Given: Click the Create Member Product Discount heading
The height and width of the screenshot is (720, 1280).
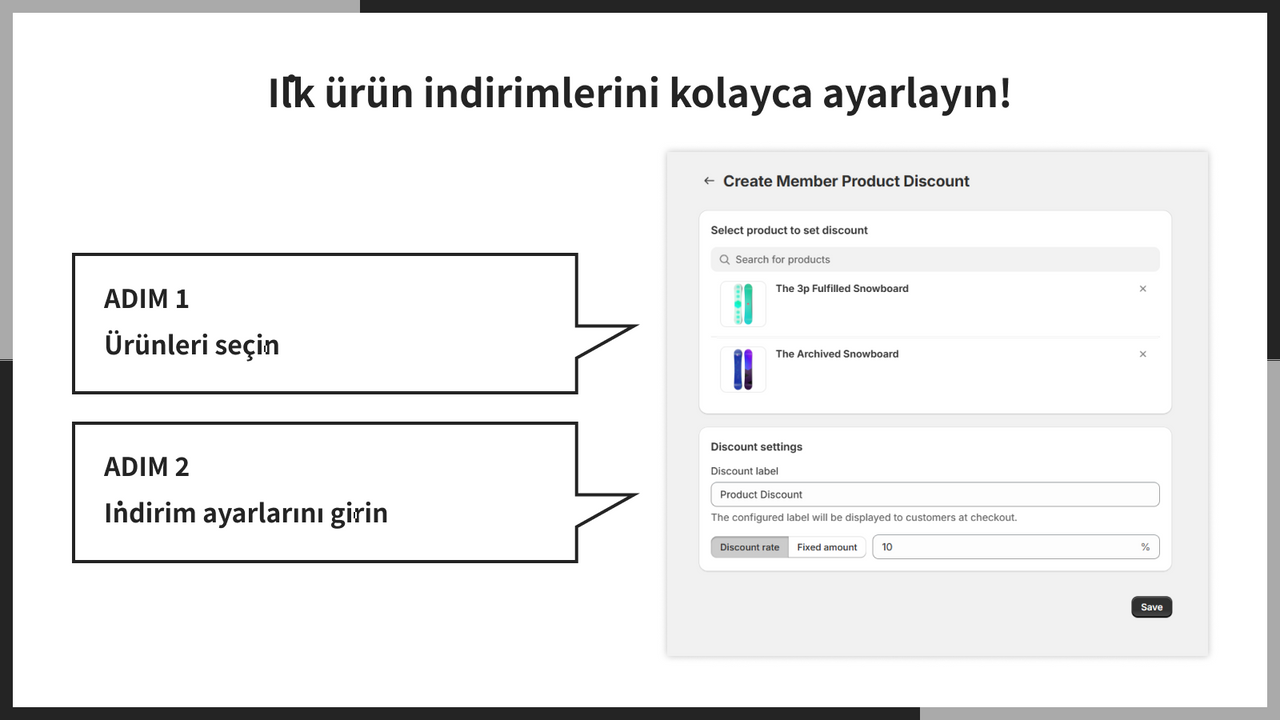Looking at the screenshot, I should click(x=846, y=181).
